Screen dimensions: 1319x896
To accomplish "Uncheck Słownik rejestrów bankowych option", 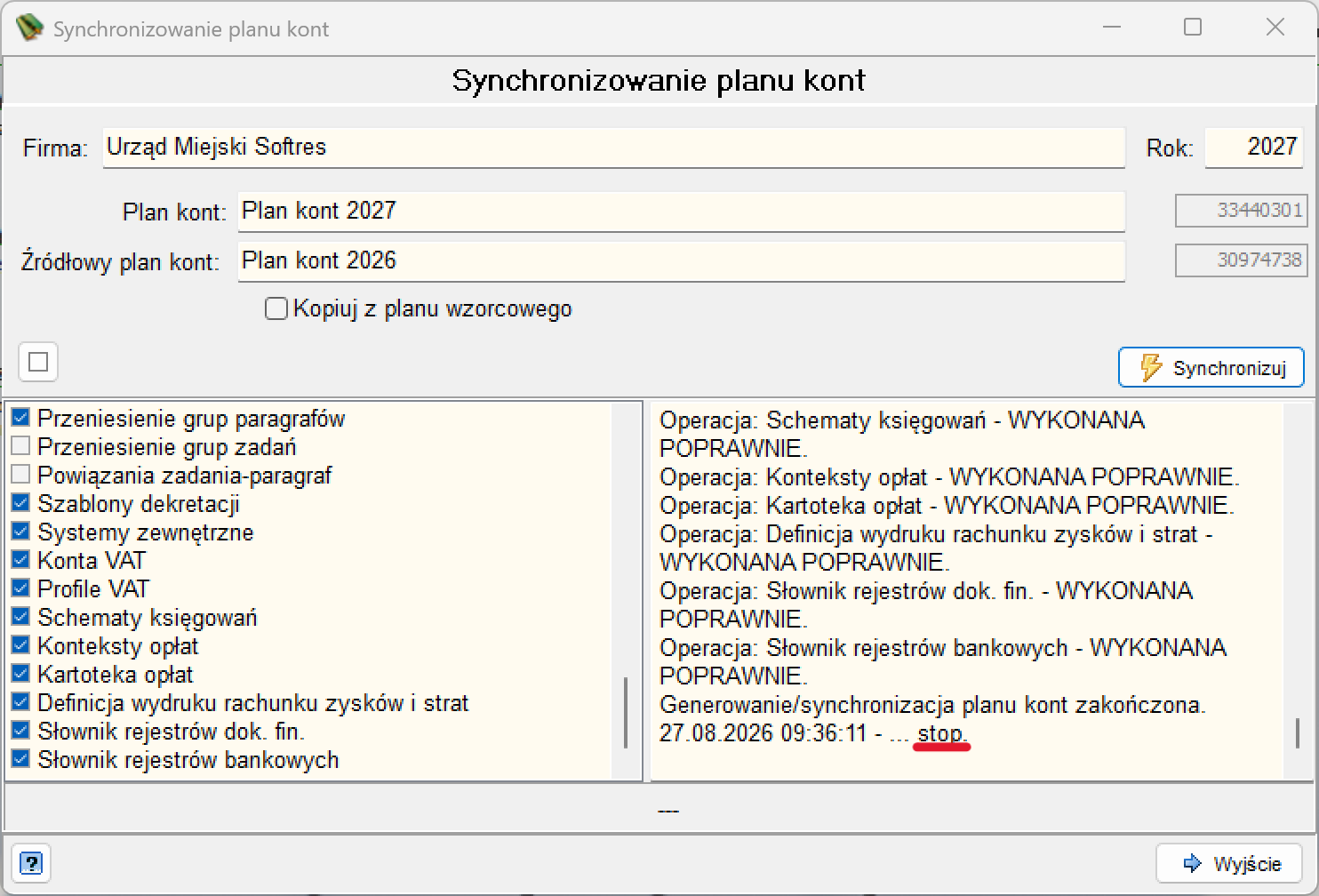I will coord(20,758).
